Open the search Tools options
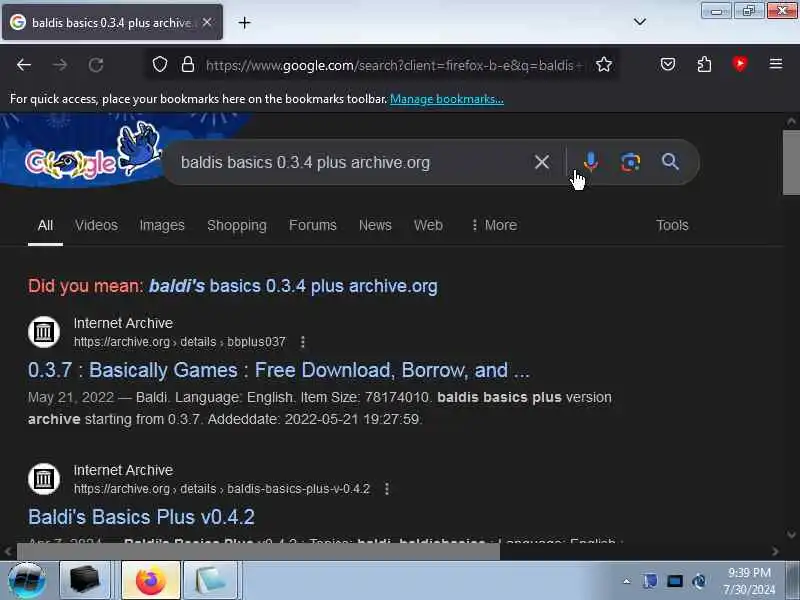The image size is (800, 600). tap(672, 225)
